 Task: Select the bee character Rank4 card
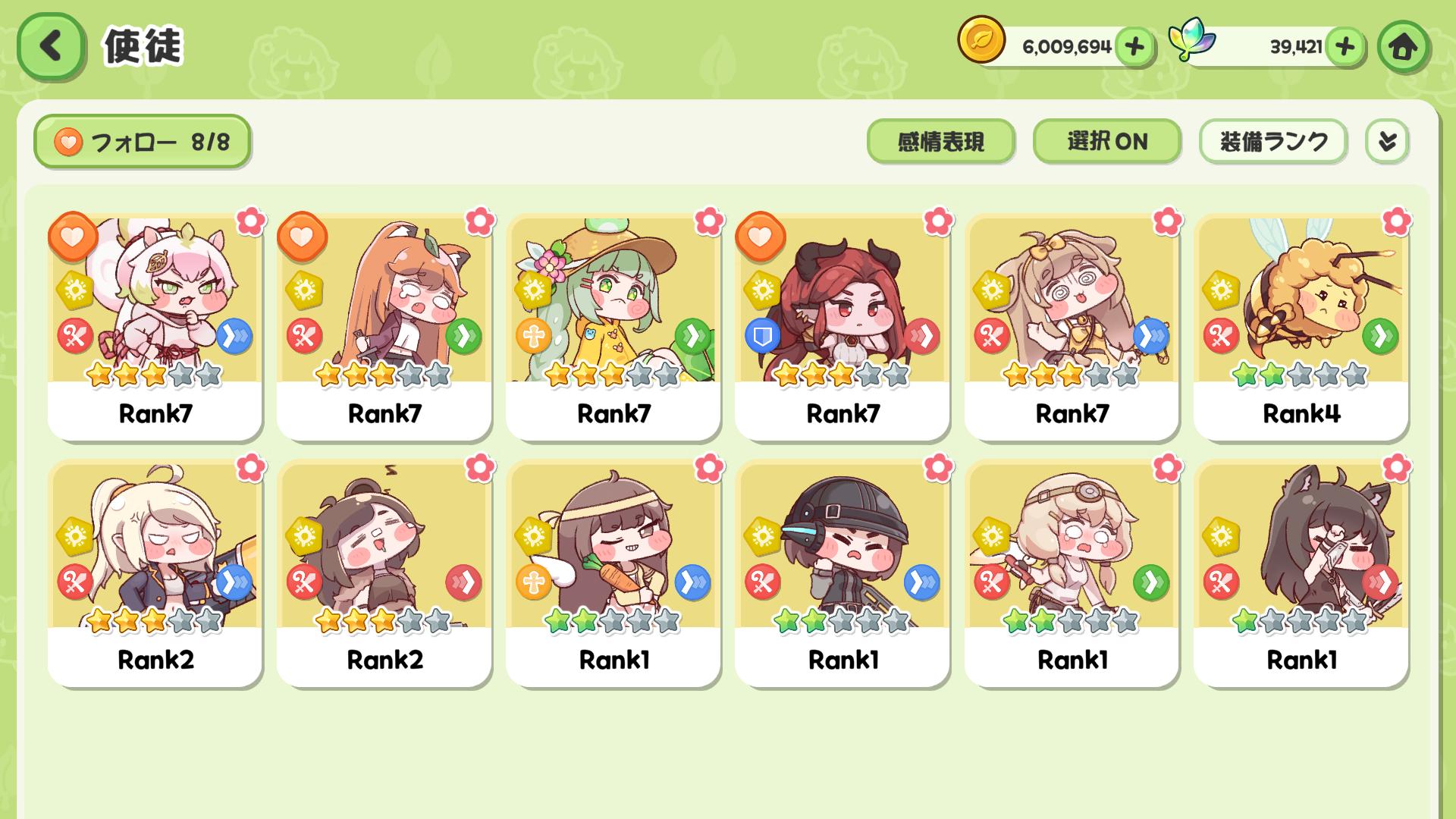[x=1301, y=328]
